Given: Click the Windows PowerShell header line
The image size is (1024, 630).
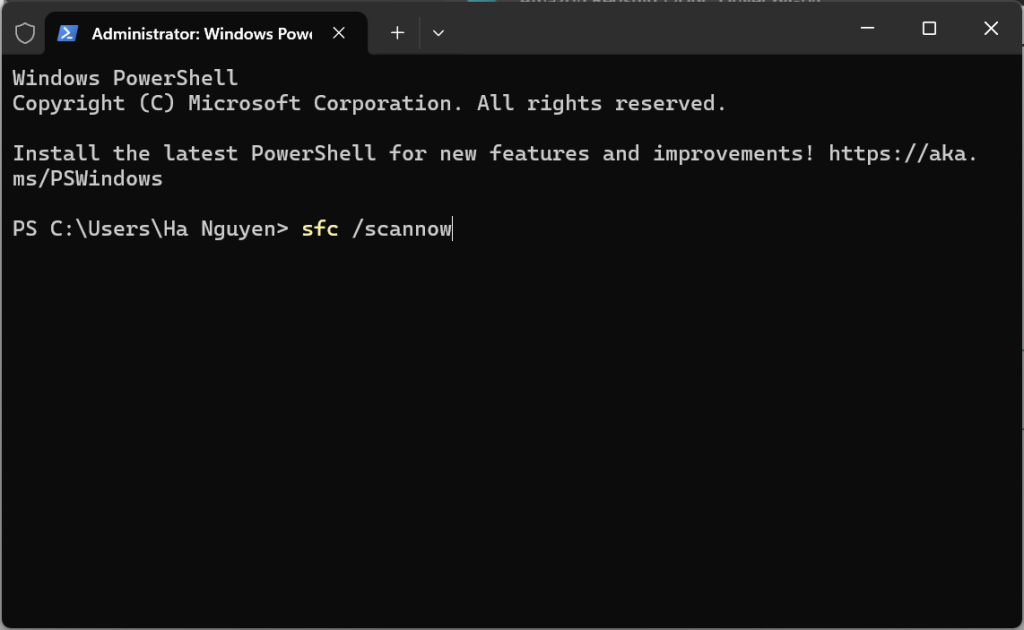Looking at the screenshot, I should click(x=125, y=78).
